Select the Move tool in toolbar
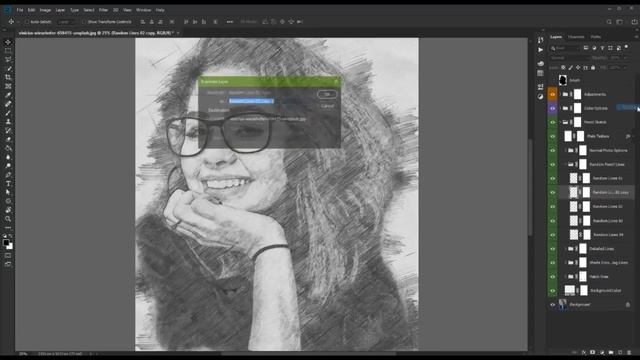The image size is (640, 360). coord(8,42)
